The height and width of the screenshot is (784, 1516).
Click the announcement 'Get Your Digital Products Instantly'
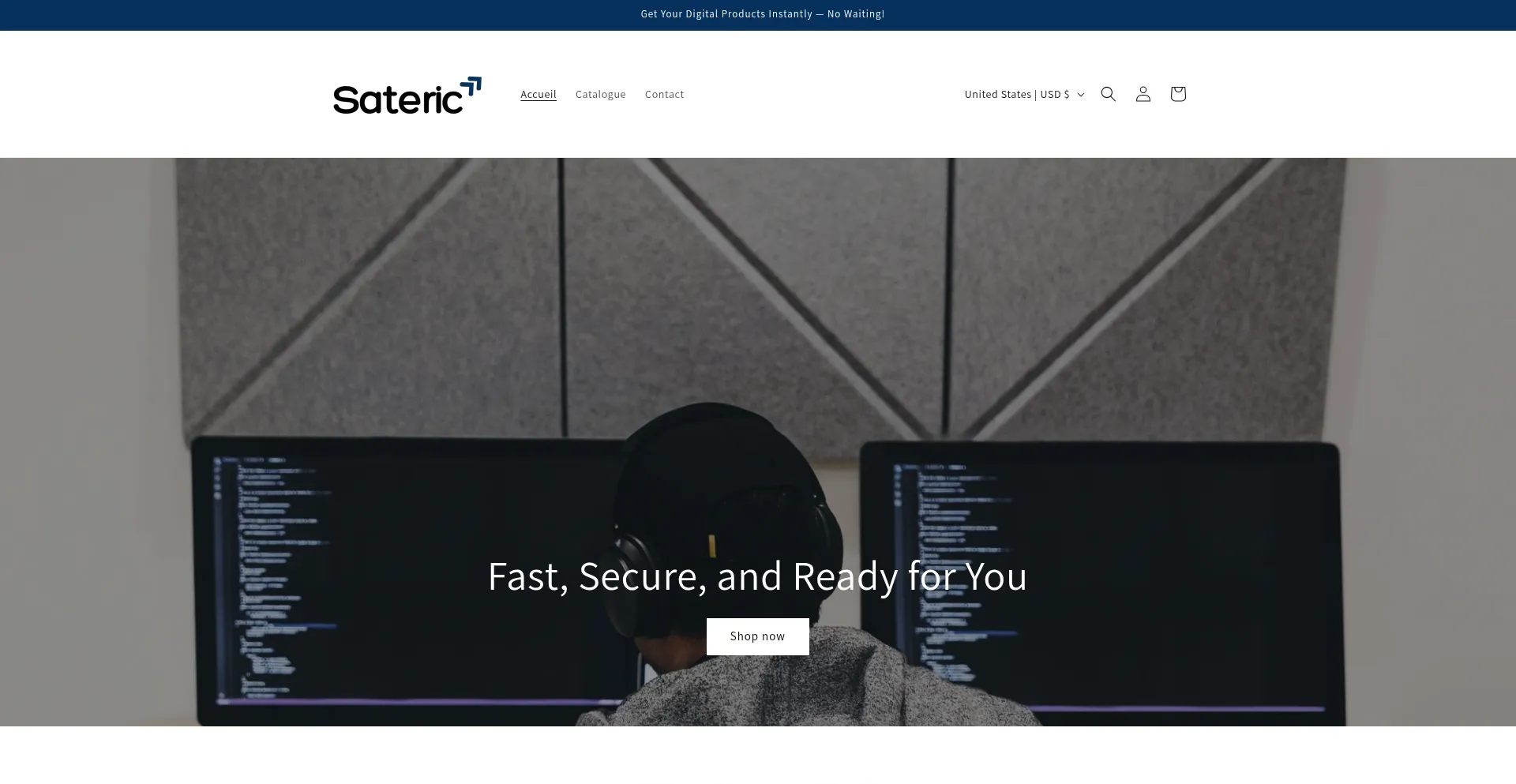click(x=762, y=14)
